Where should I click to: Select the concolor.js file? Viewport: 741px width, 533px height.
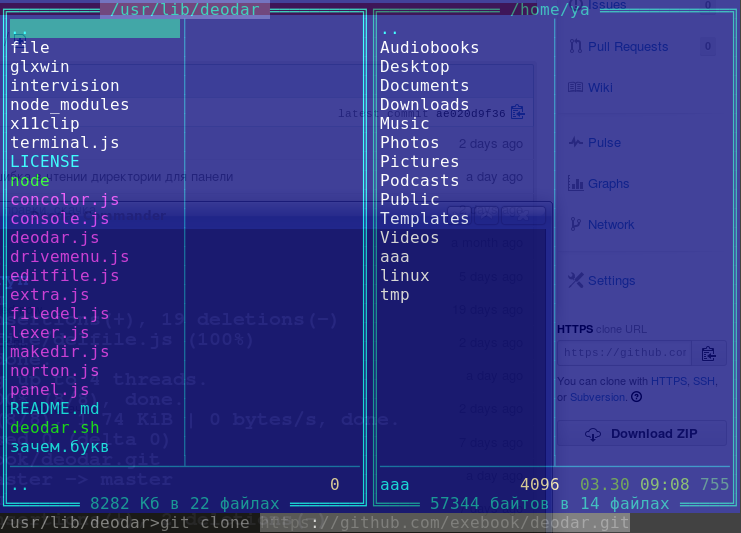(65, 199)
